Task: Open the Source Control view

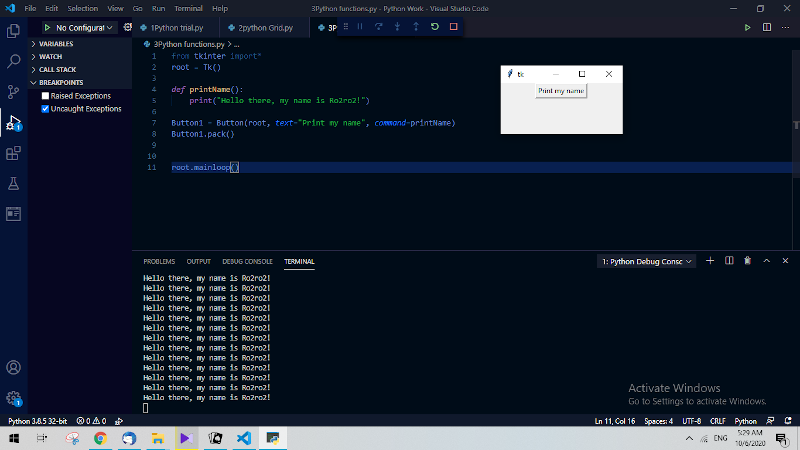Action: [x=13, y=92]
